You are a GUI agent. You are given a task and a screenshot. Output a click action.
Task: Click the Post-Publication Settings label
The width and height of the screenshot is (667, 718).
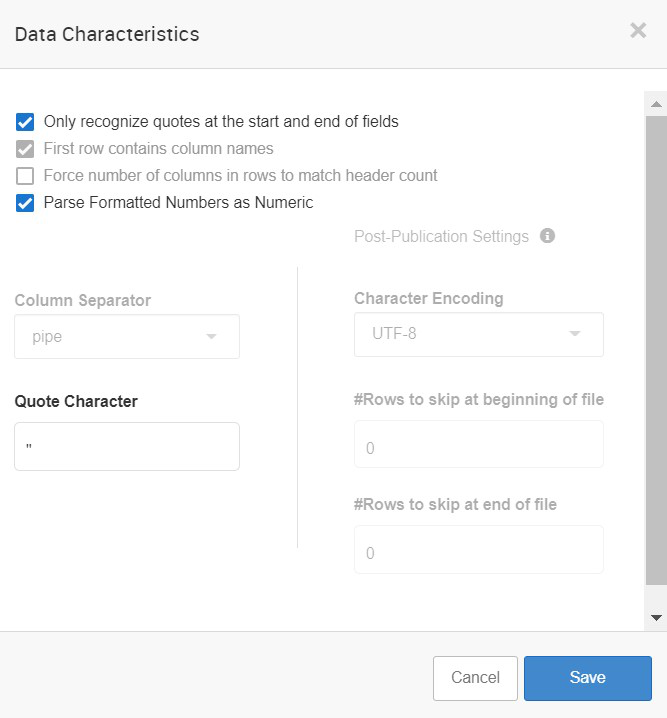click(441, 236)
